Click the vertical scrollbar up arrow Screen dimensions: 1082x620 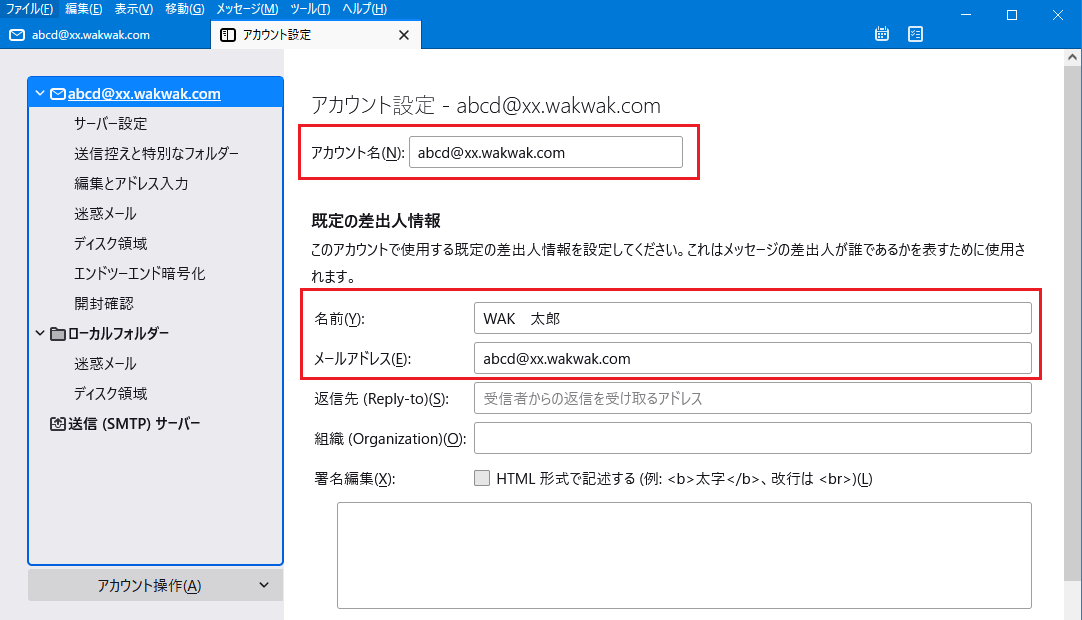point(1072,57)
